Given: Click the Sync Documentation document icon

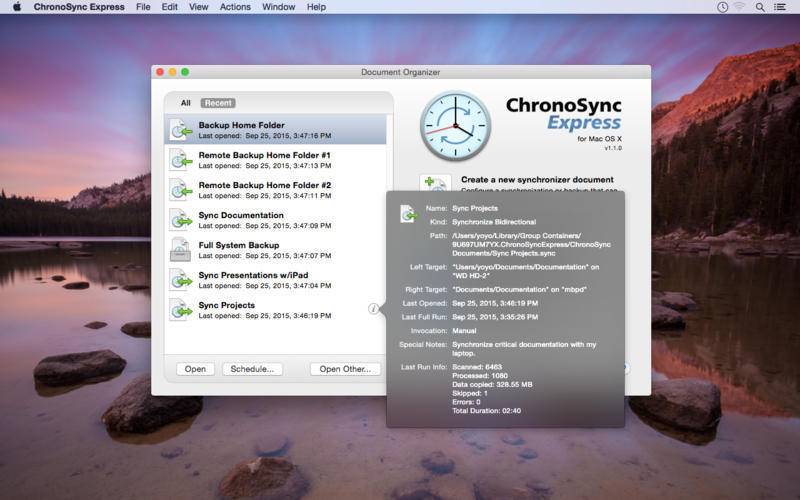Looking at the screenshot, I should tap(181, 220).
